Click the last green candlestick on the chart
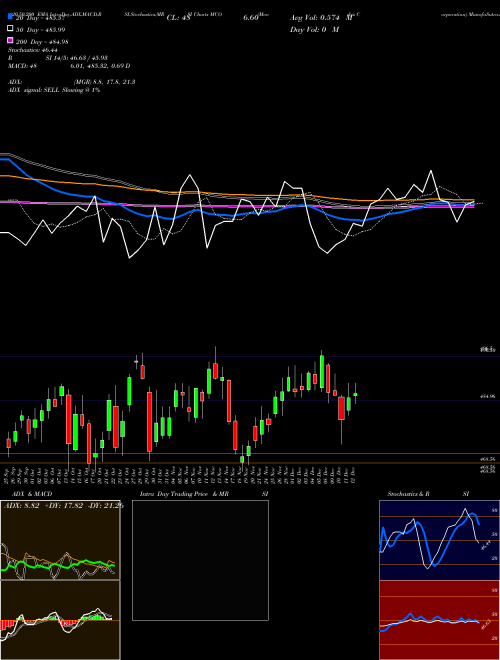The height and width of the screenshot is (660, 500). click(x=355, y=394)
